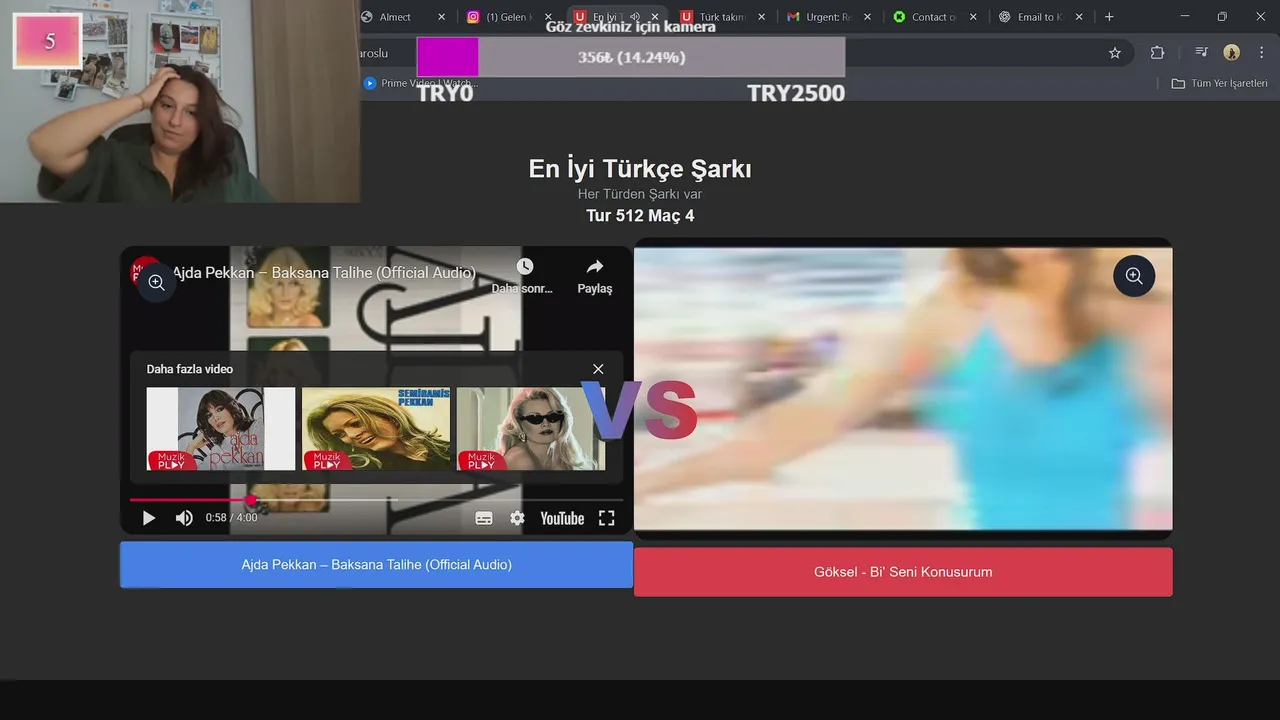Click the Ajda Pekkan video title link
This screenshot has width=1280, height=720.
click(323, 273)
